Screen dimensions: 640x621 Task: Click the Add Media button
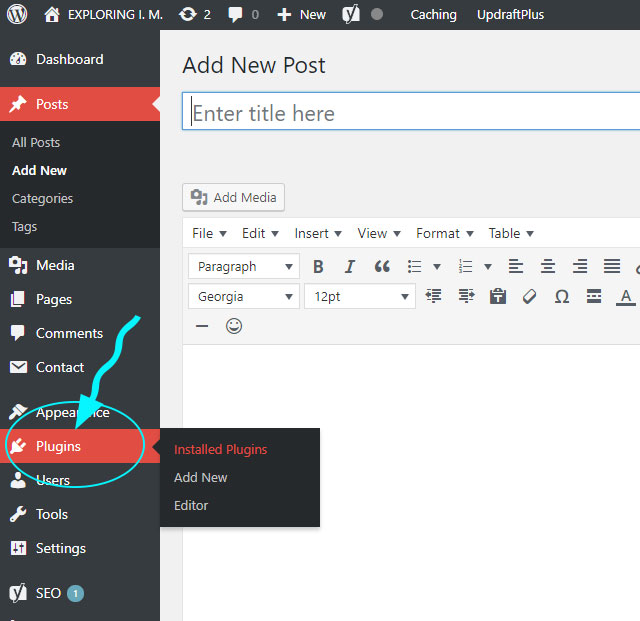pos(233,197)
